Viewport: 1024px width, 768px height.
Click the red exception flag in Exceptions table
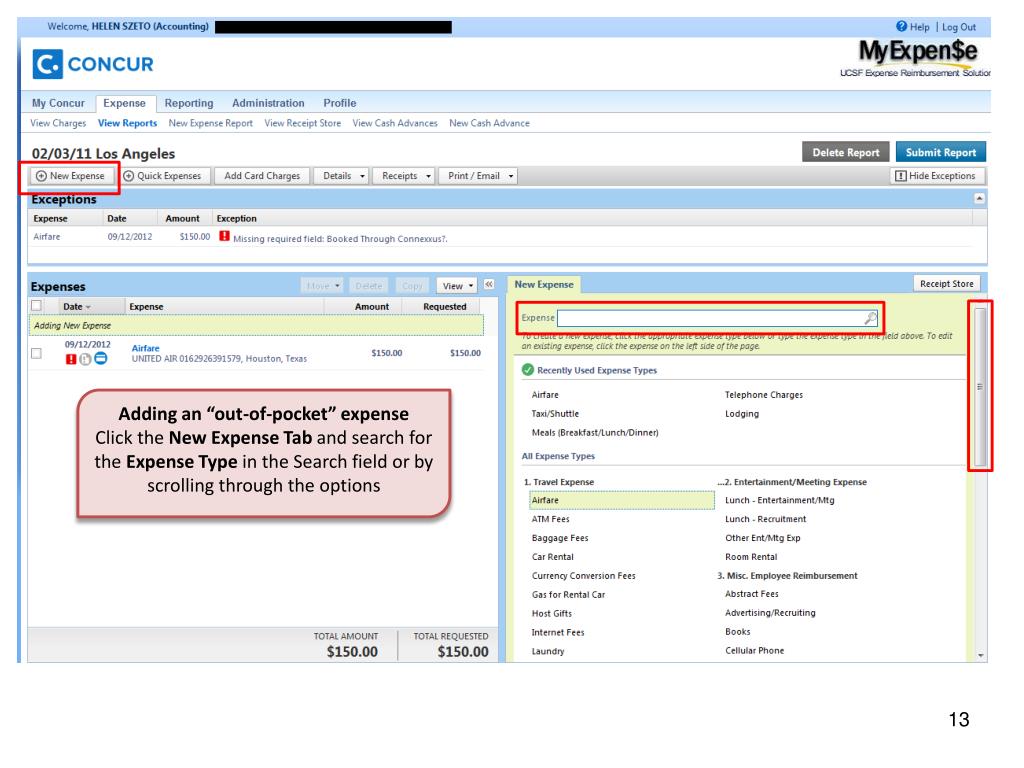coord(224,236)
